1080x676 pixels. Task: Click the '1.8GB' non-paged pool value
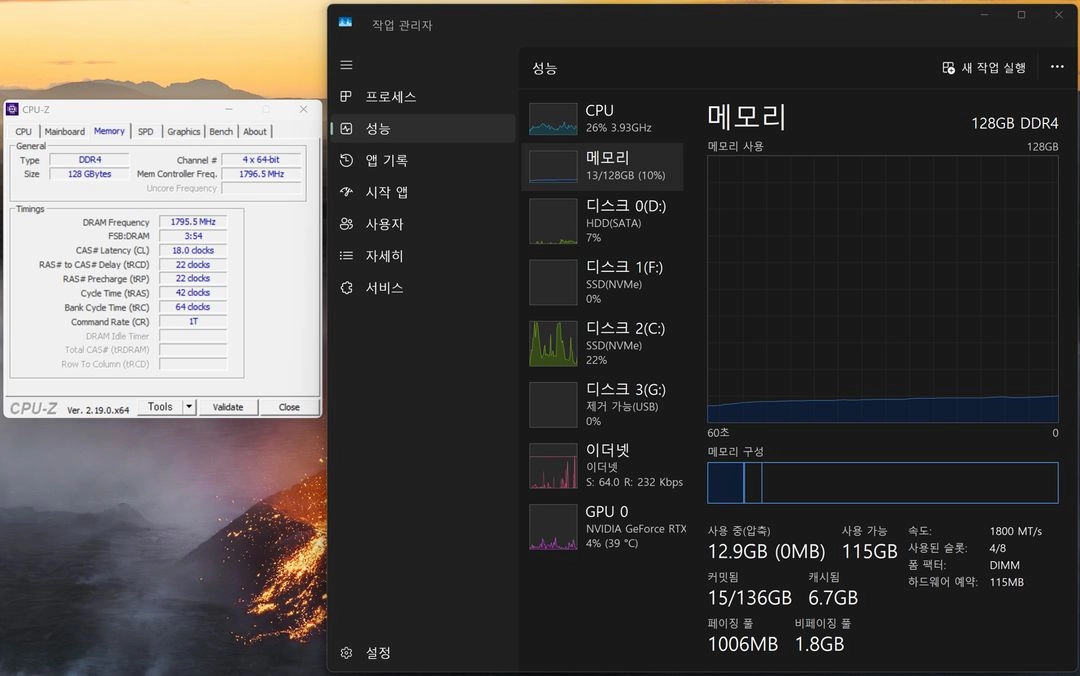click(819, 644)
